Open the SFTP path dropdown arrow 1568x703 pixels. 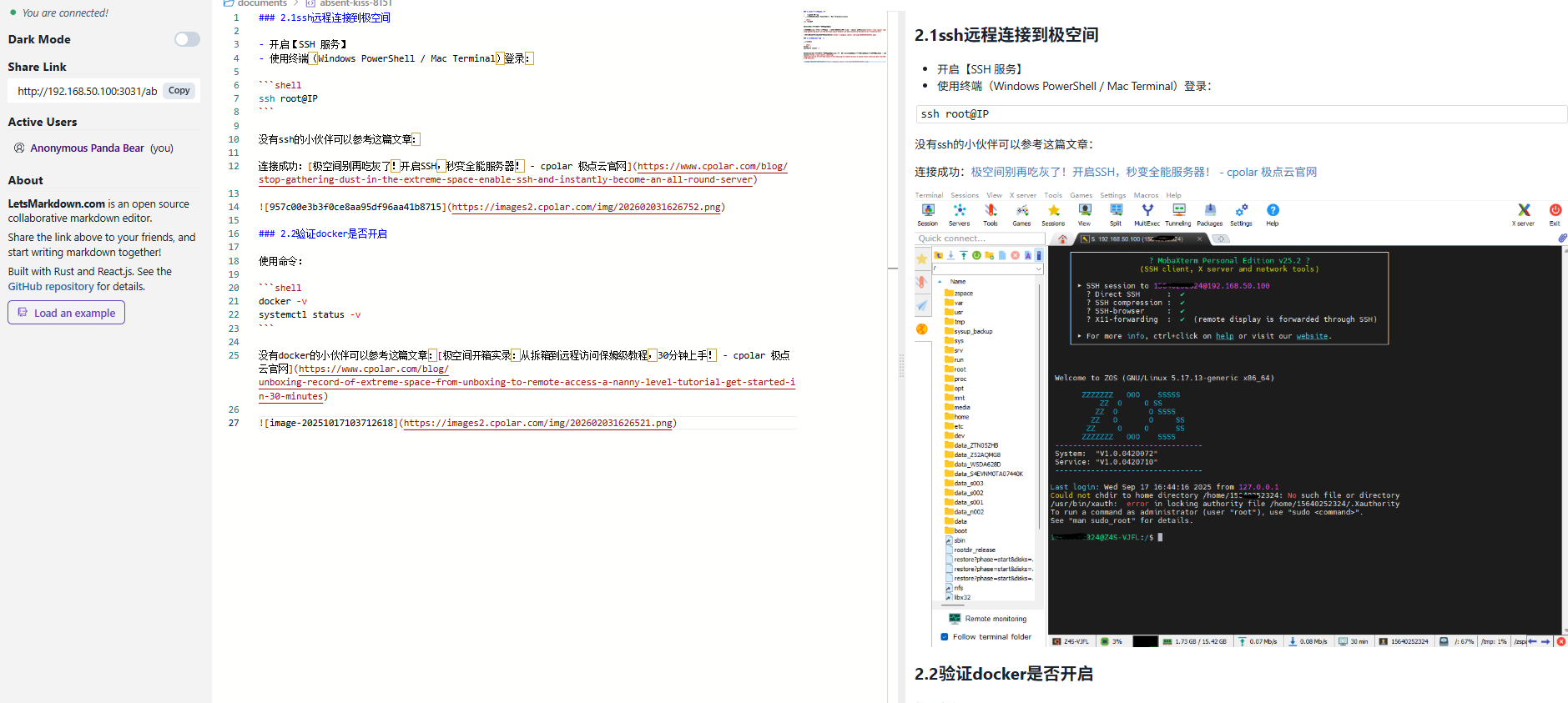(1038, 269)
